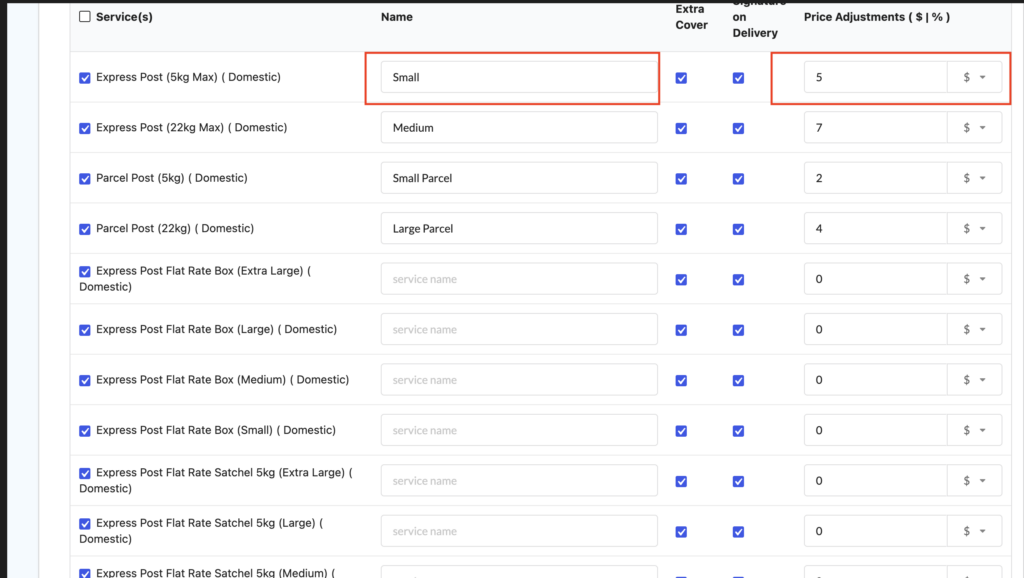This screenshot has height=578, width=1024.
Task: Toggle Extra Cover for Express Post (22kg Max)
Action: (x=681, y=128)
